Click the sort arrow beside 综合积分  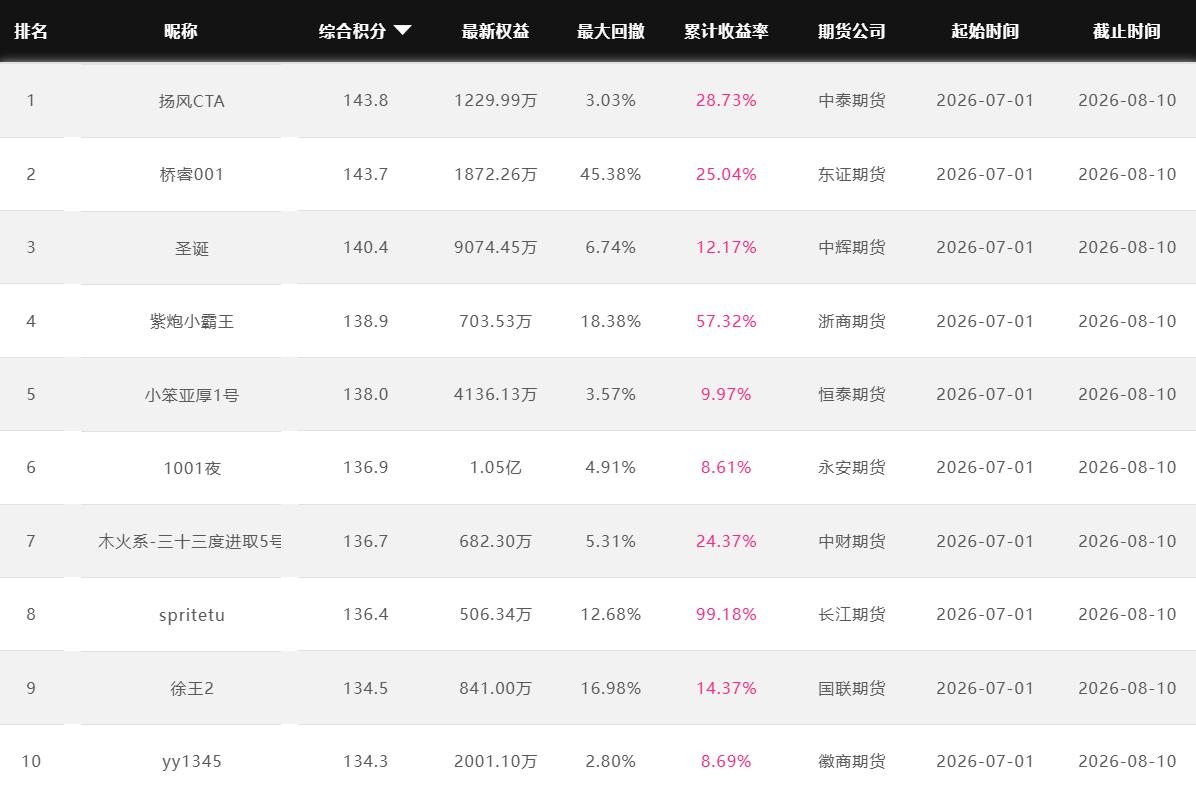click(403, 30)
